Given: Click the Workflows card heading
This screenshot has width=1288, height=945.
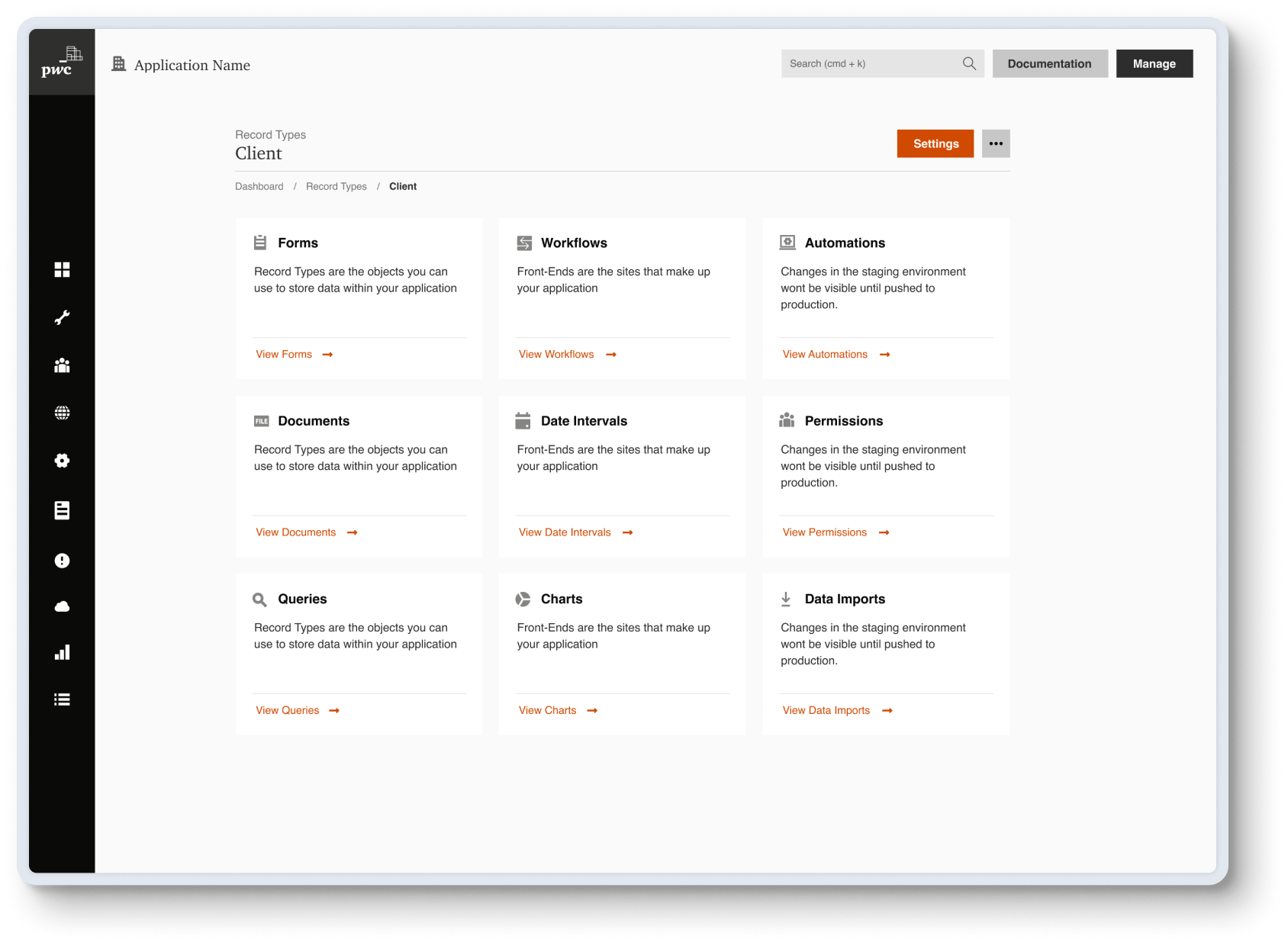Looking at the screenshot, I should [575, 243].
